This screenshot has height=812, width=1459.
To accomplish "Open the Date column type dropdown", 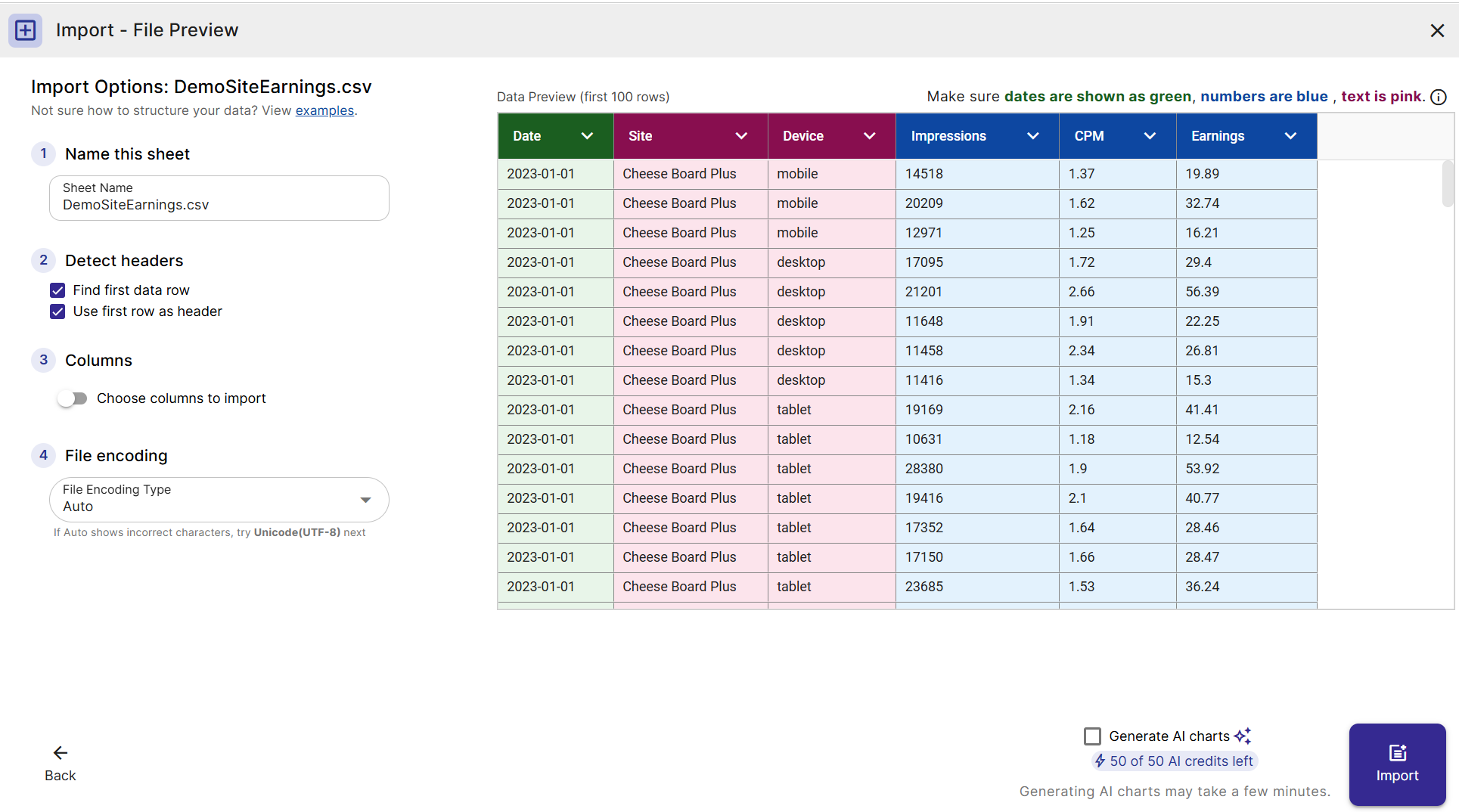I will coord(587,136).
